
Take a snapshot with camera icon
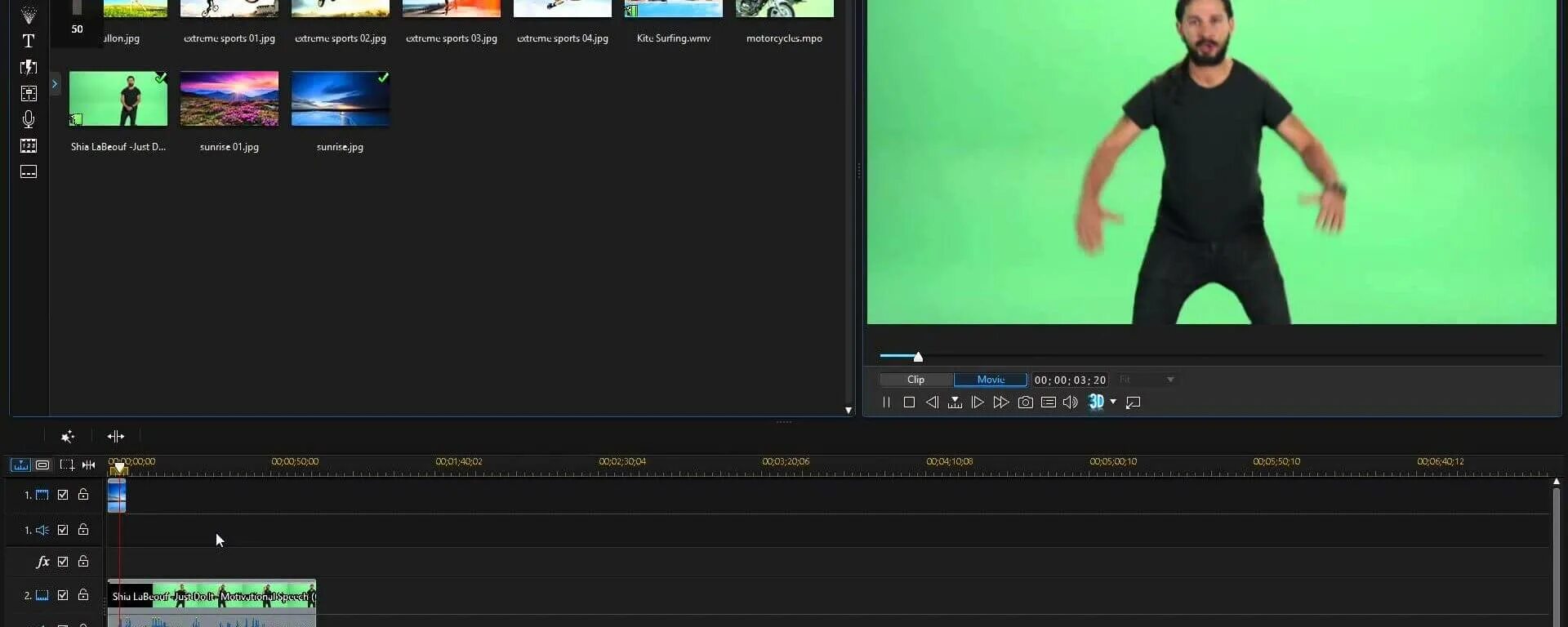coord(1026,402)
